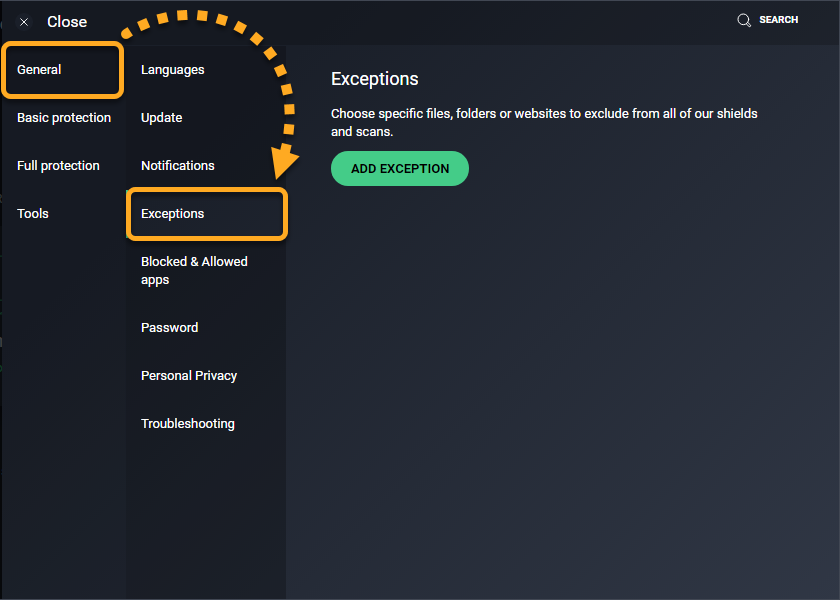Select the General settings category
The image size is (840, 600).
(40, 70)
